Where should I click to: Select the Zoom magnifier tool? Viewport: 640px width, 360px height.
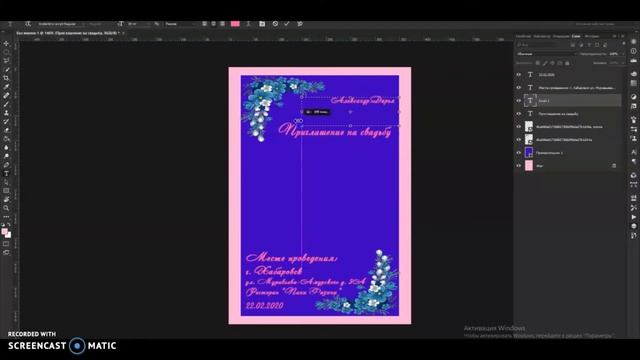[x=6, y=208]
